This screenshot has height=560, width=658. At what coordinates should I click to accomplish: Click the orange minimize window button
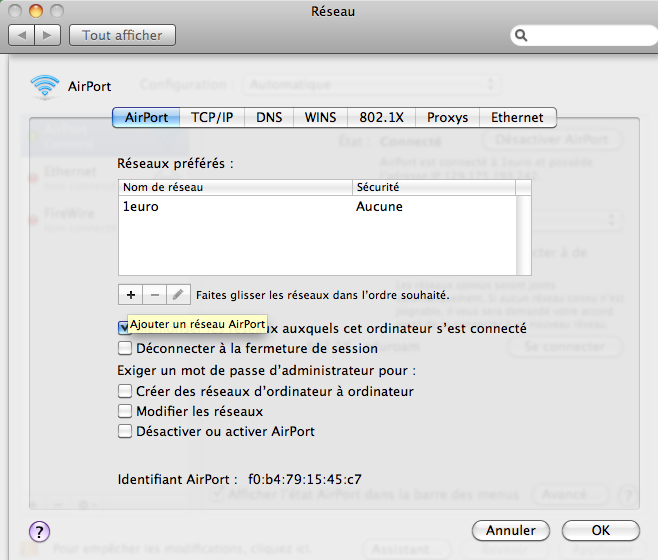pyautogui.click(x=36, y=10)
